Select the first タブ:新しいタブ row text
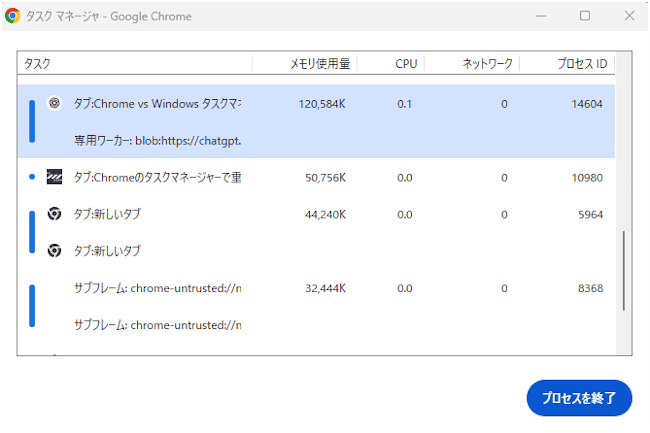 pos(107,214)
